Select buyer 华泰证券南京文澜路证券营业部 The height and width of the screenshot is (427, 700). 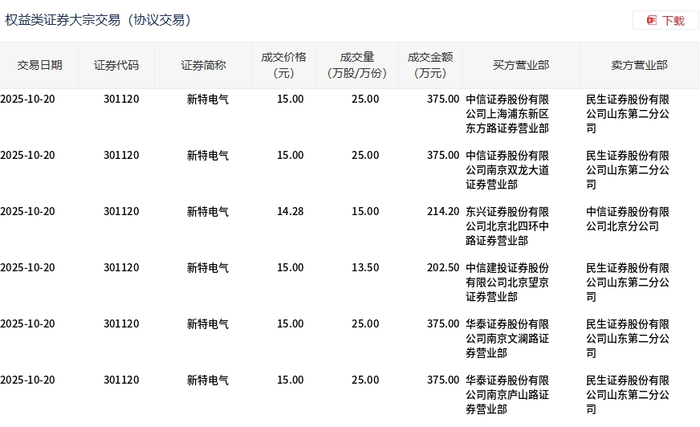(x=507, y=339)
